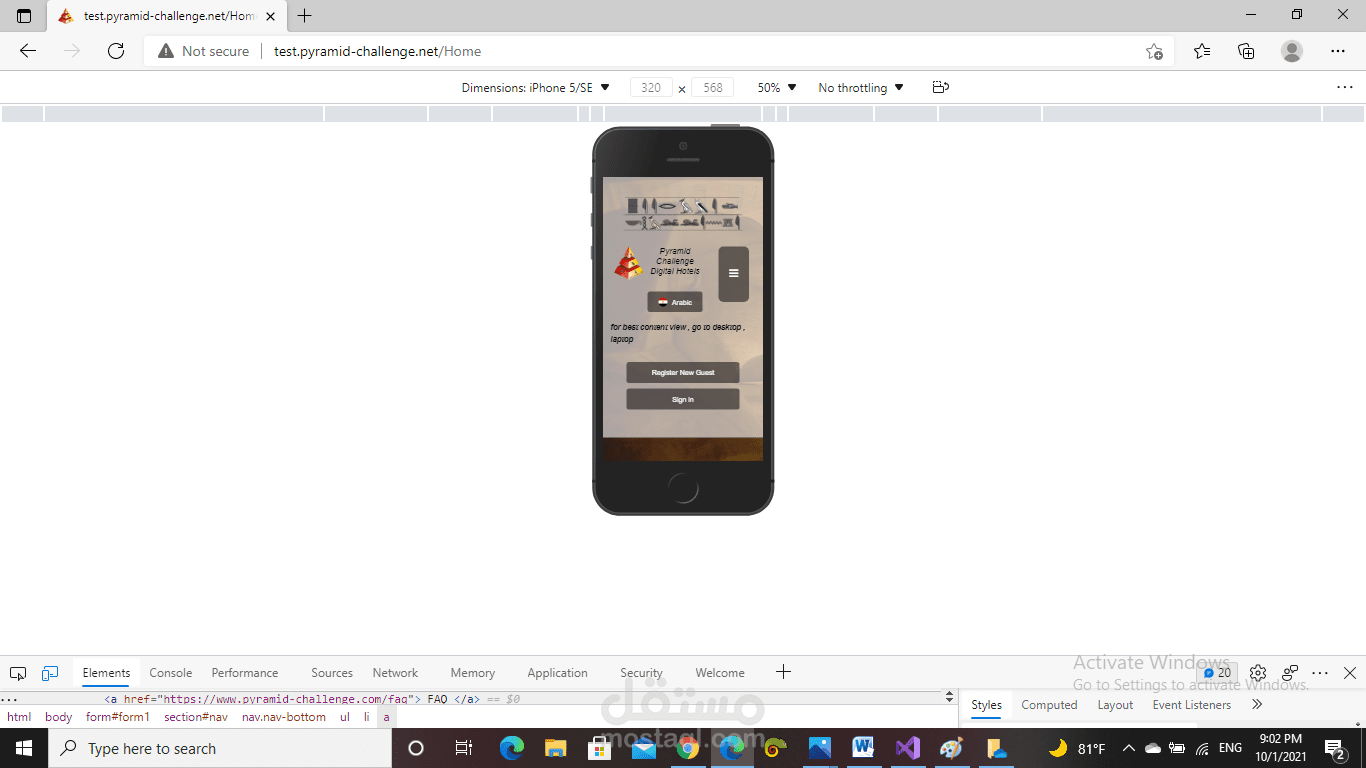Viewport: 1366px width, 768px height.
Task: Click the taskbar search box
Action: pos(220,748)
